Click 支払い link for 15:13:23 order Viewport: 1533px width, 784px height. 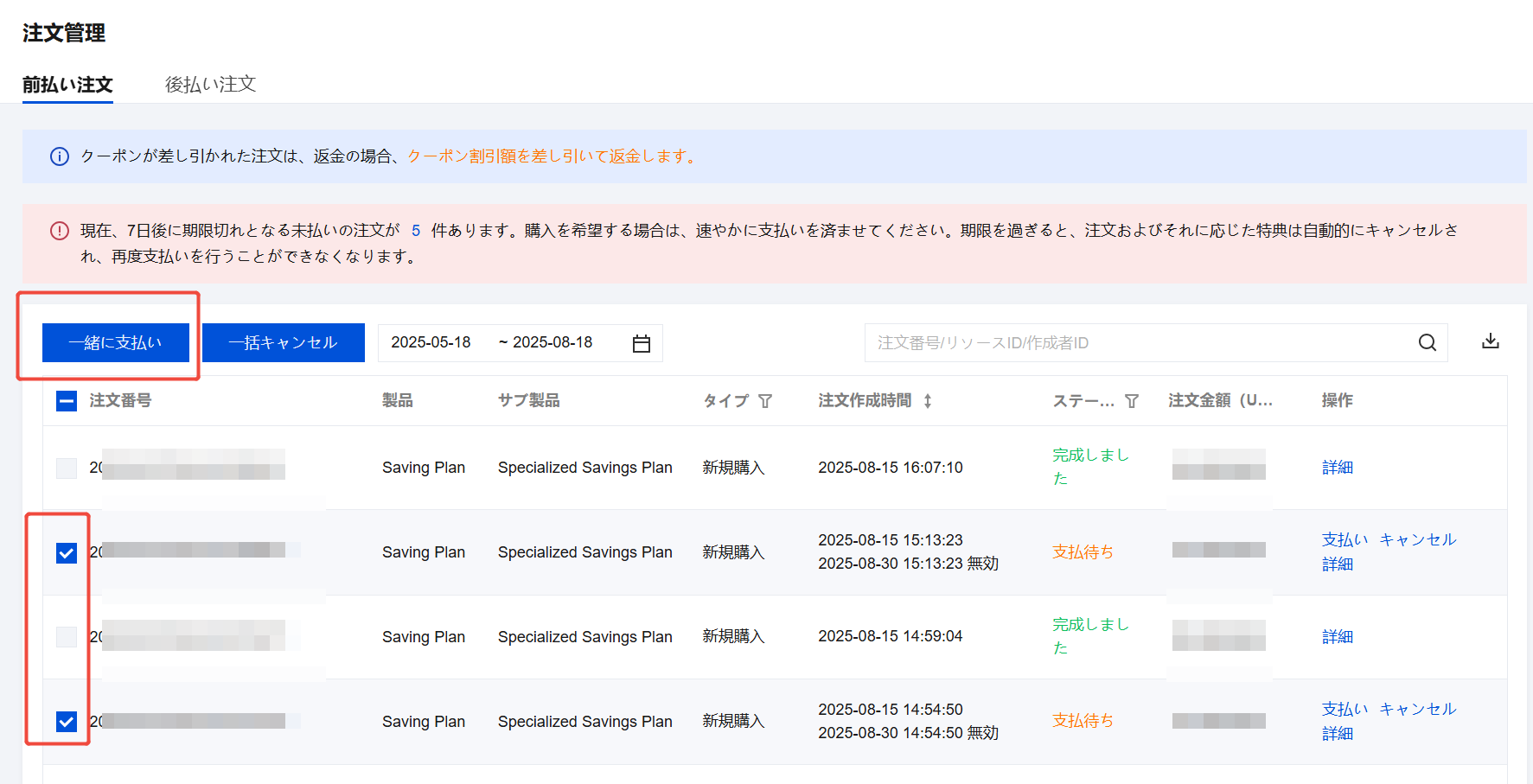click(x=1344, y=540)
